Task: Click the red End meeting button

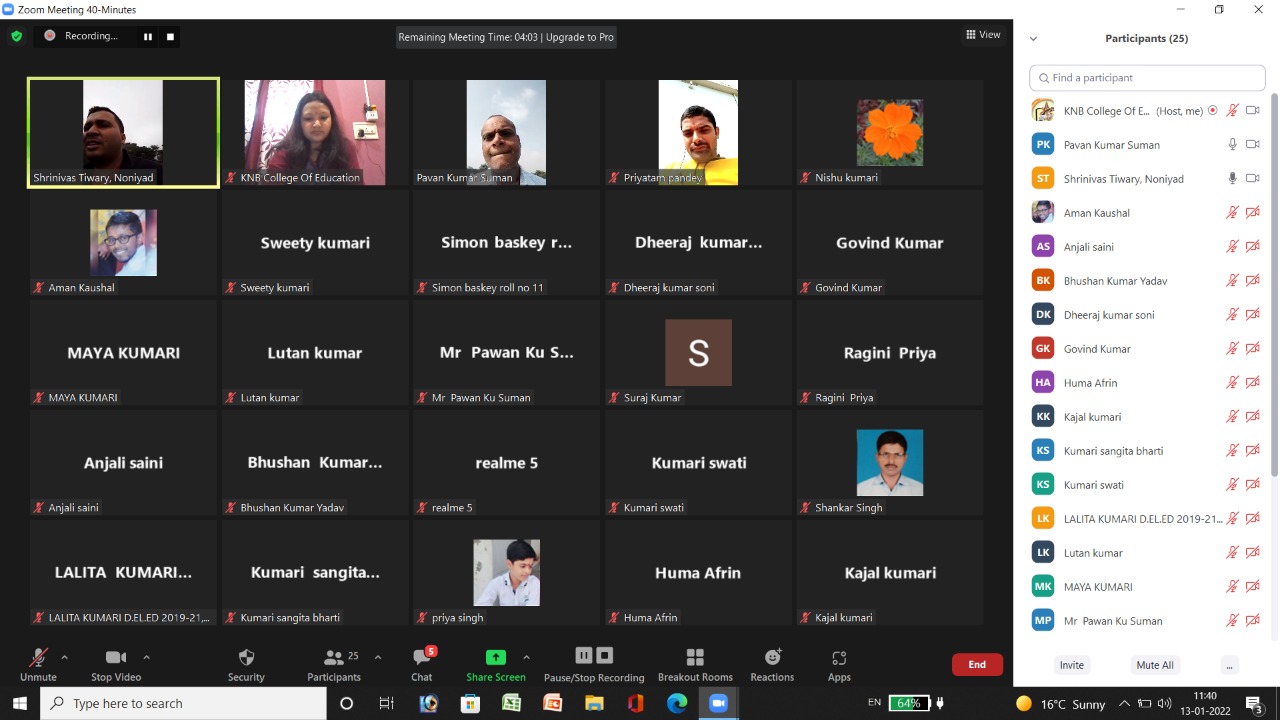Action: [x=977, y=664]
